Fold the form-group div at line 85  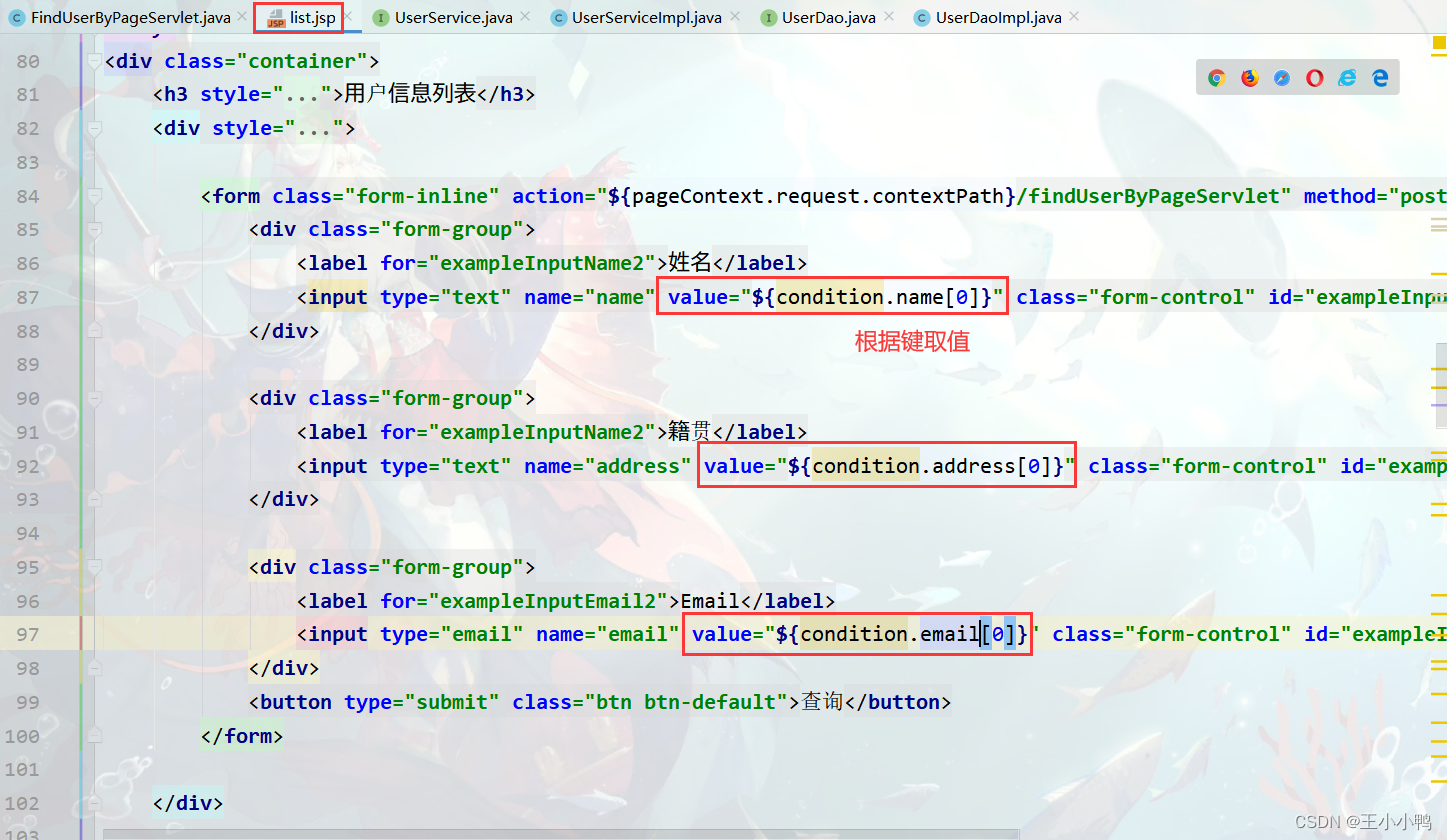(x=95, y=229)
